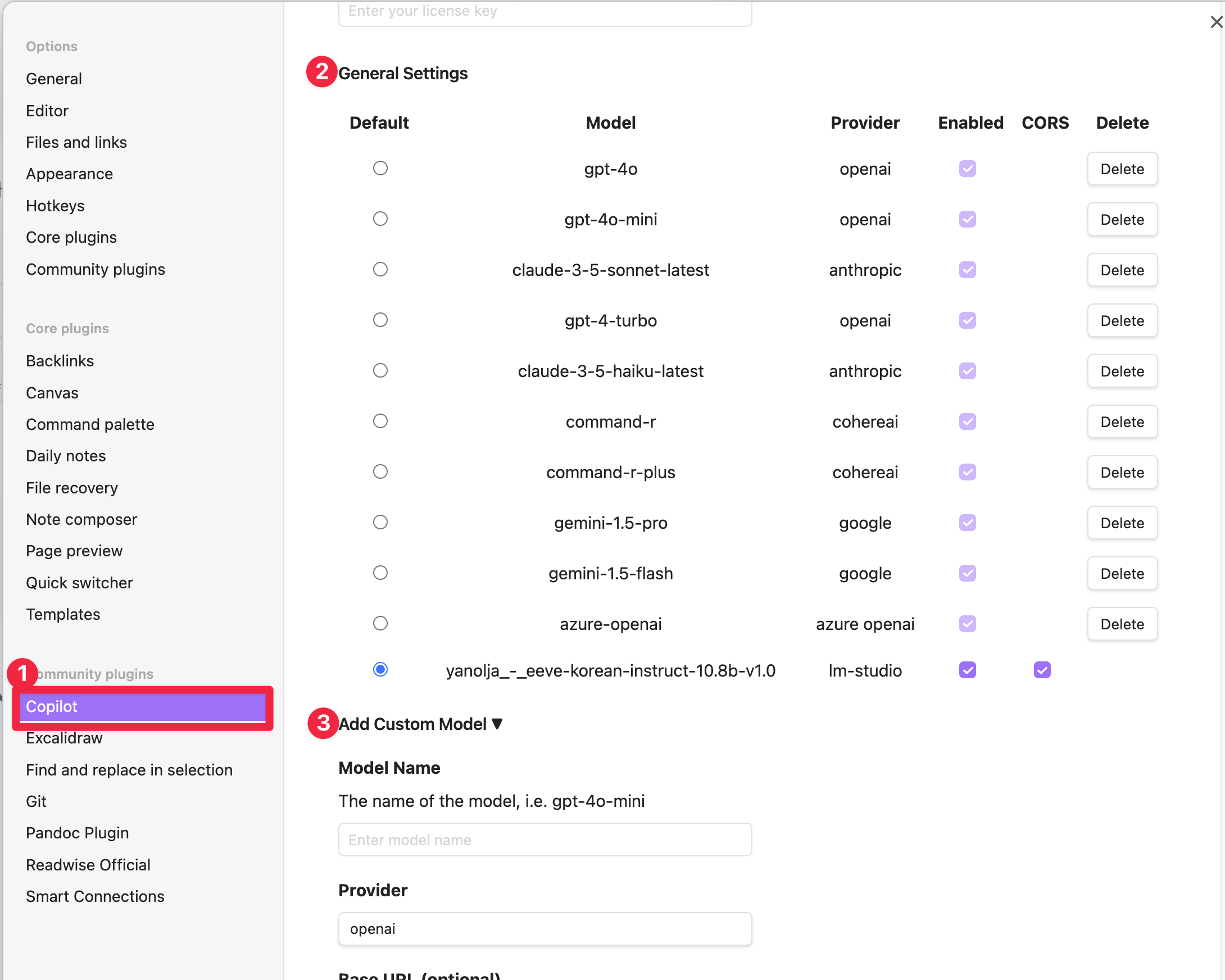Viewport: 1225px width, 980px height.
Task: Toggle CORS checkbox for lm-studio model
Action: [x=1041, y=670]
